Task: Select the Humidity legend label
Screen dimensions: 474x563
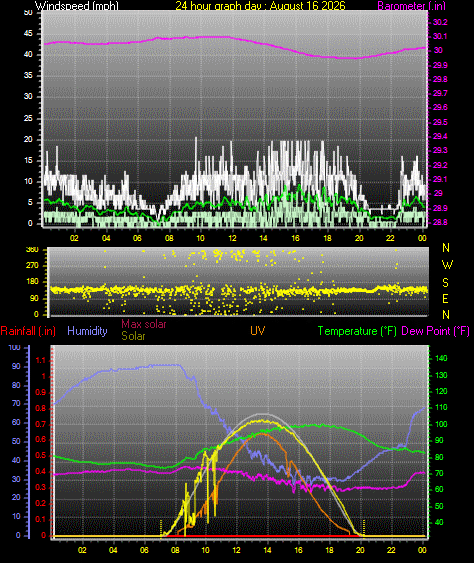Action: pos(87,331)
